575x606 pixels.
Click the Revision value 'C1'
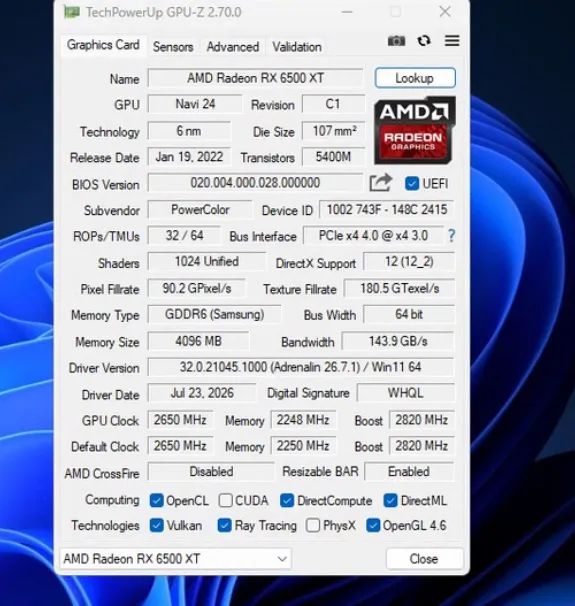[333, 104]
